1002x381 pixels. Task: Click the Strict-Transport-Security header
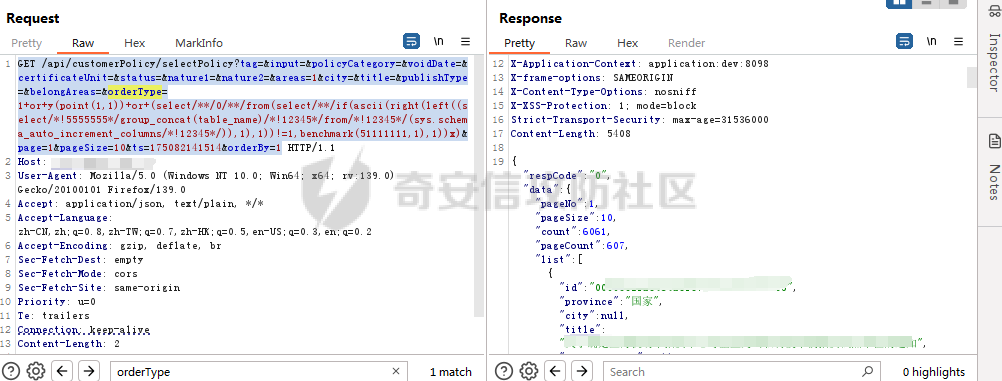639,120
